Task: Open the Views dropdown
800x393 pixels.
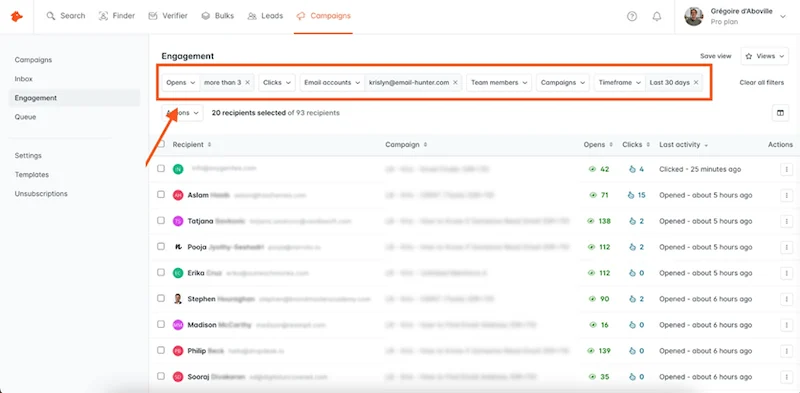Action: coord(765,56)
